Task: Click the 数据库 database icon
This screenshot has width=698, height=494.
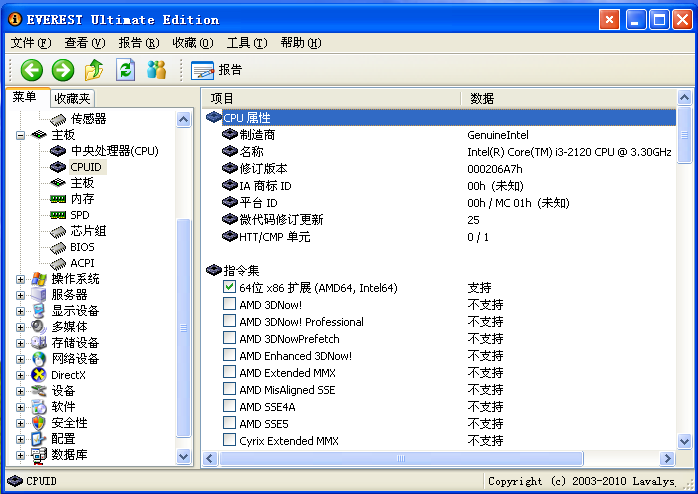Action: pos(39,455)
